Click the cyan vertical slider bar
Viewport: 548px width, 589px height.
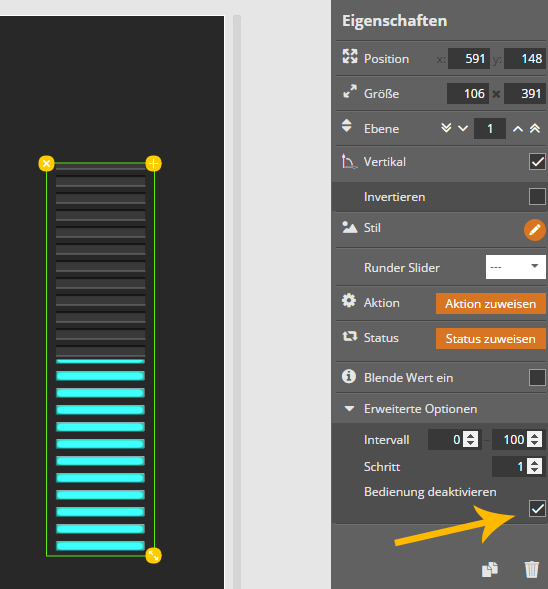(101, 359)
